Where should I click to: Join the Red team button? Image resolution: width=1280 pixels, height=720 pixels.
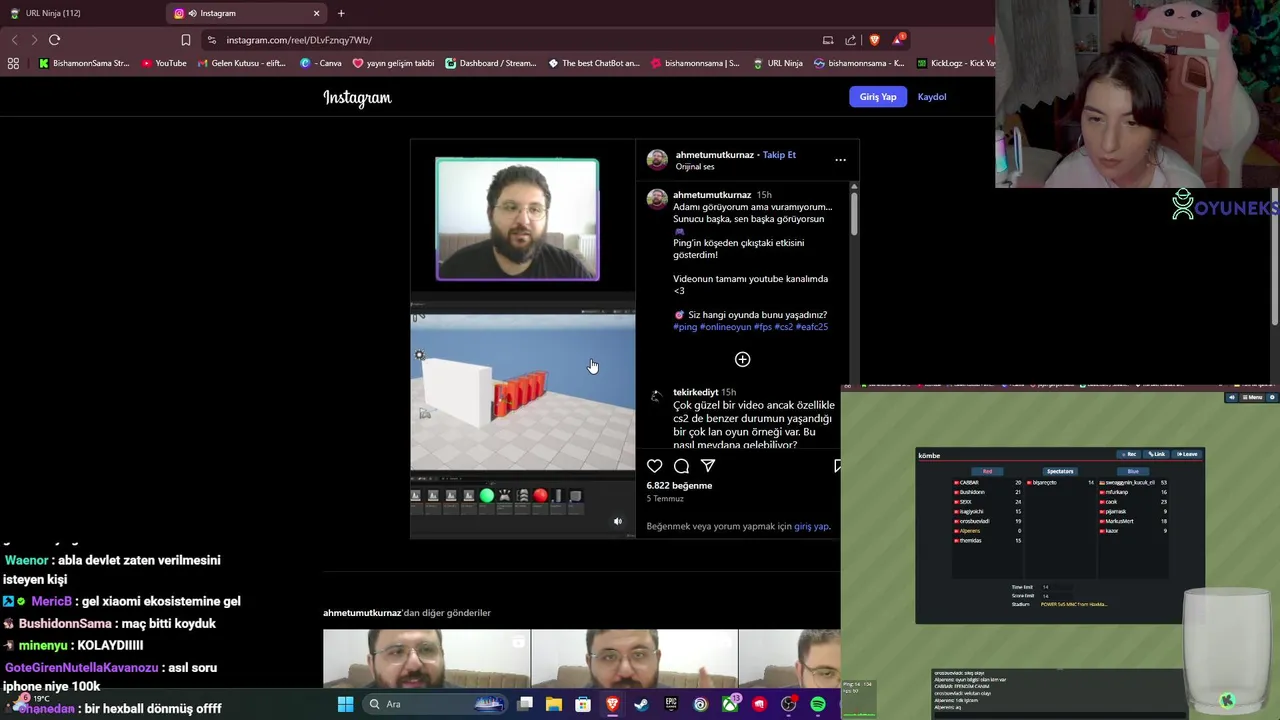987,471
